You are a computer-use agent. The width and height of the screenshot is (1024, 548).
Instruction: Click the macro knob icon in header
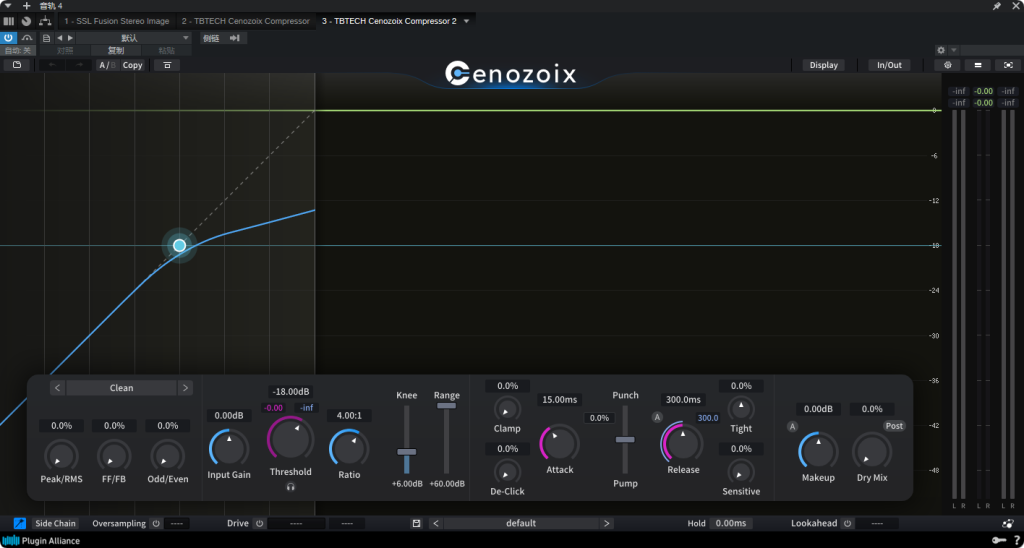[26, 21]
